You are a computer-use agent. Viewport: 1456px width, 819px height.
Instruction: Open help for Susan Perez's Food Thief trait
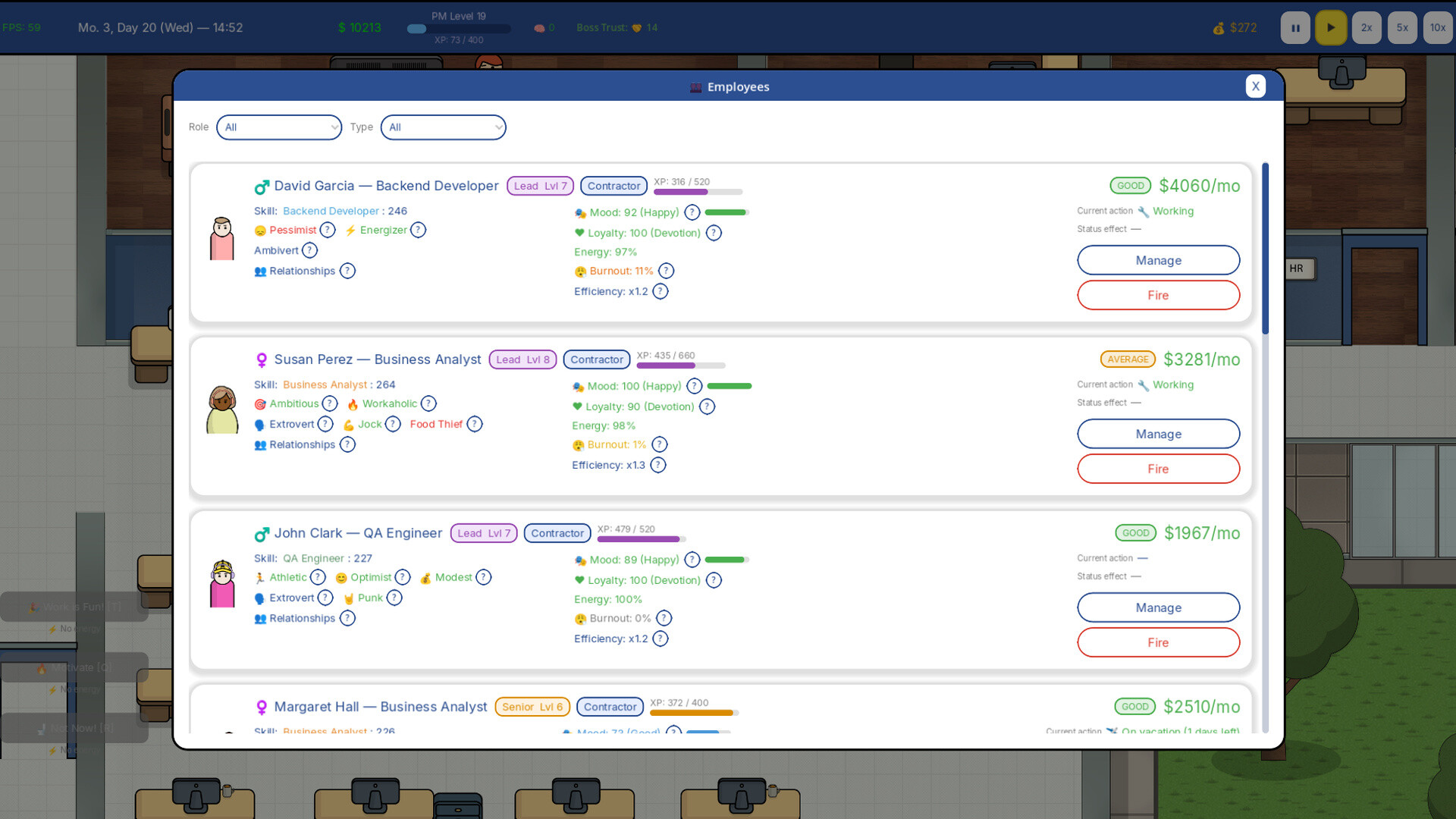[x=475, y=424]
